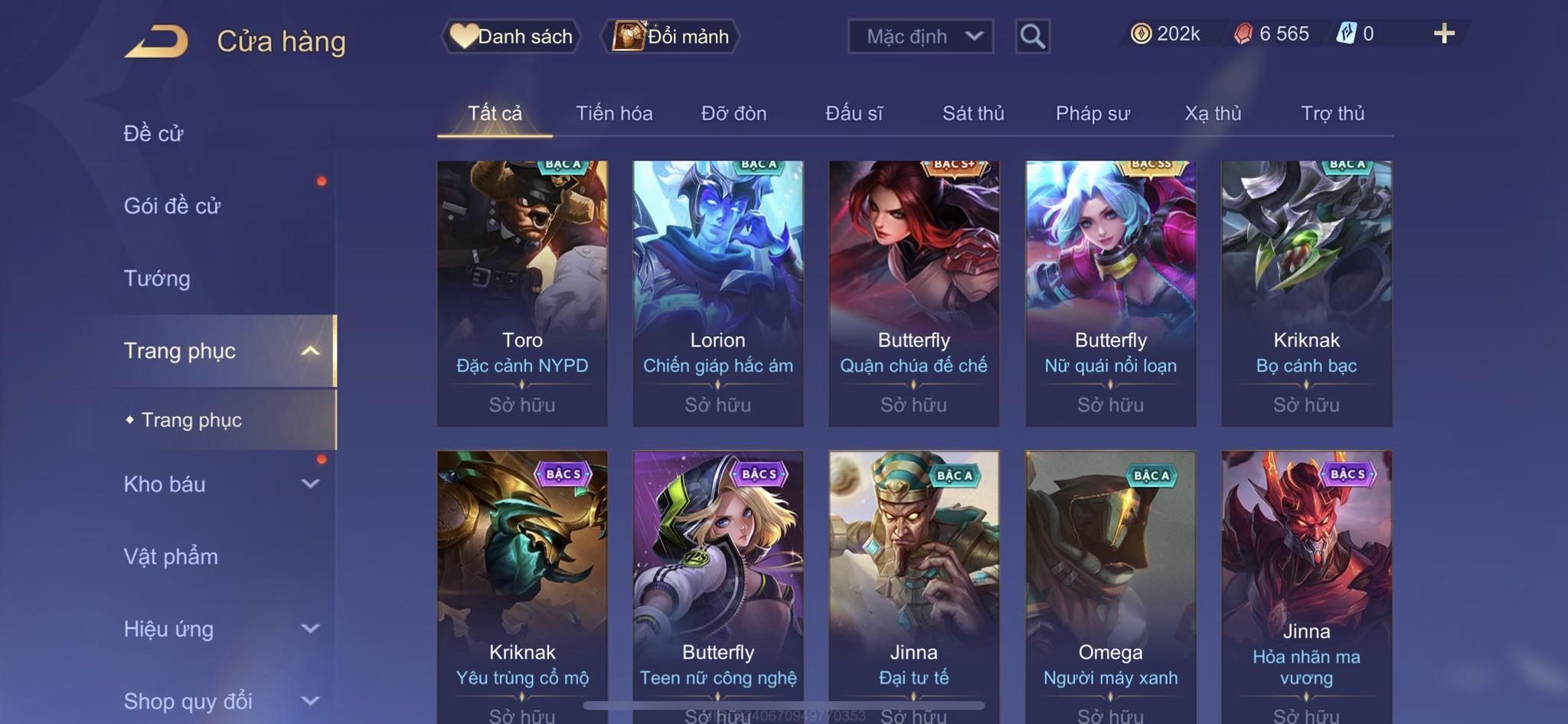
Task: Click the gold coin balance icon
Action: (x=1141, y=34)
